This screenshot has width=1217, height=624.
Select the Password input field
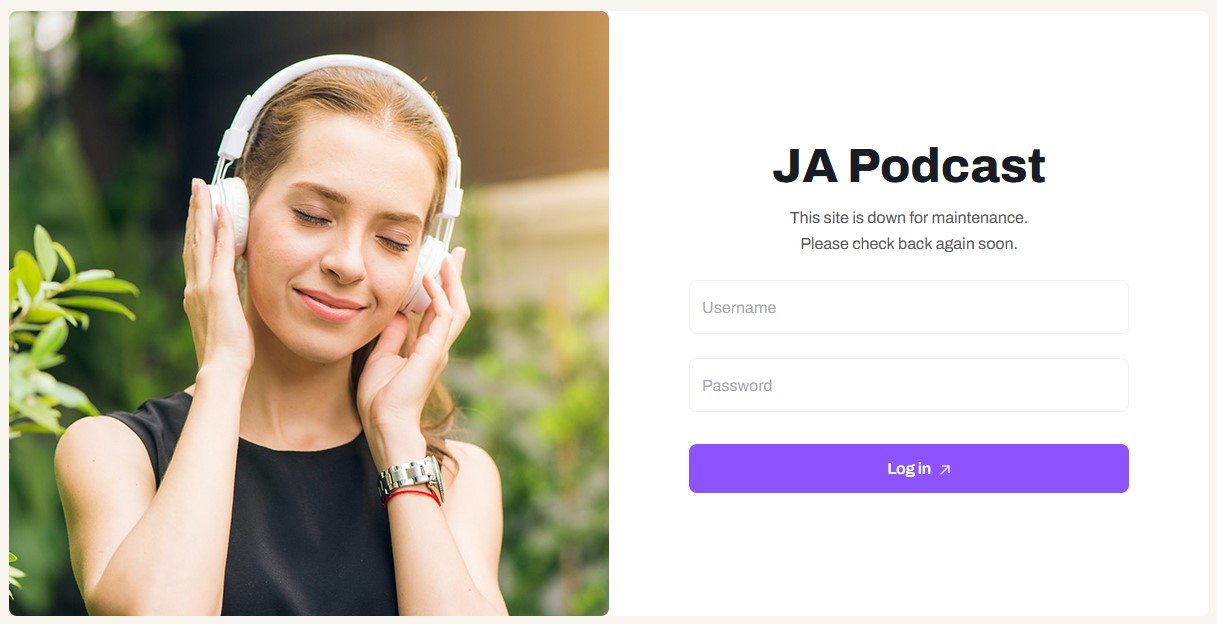point(908,385)
